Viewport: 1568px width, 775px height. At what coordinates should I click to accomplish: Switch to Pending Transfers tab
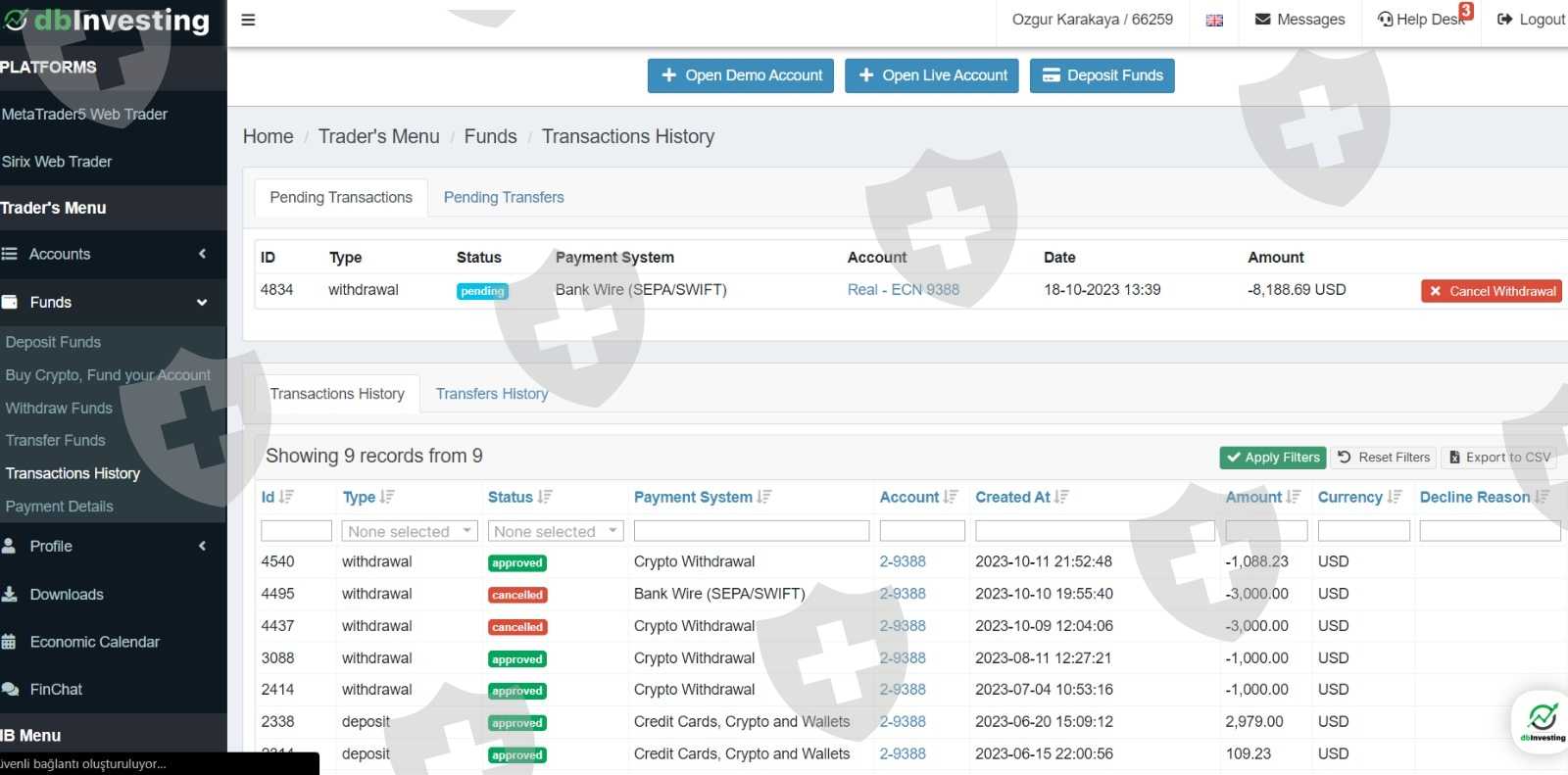504,197
